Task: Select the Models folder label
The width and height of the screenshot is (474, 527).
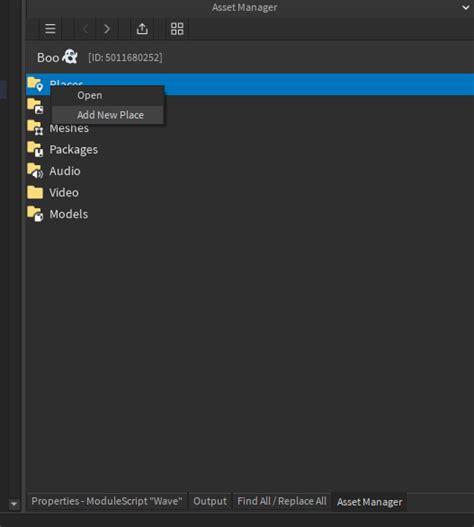Action: [69, 214]
